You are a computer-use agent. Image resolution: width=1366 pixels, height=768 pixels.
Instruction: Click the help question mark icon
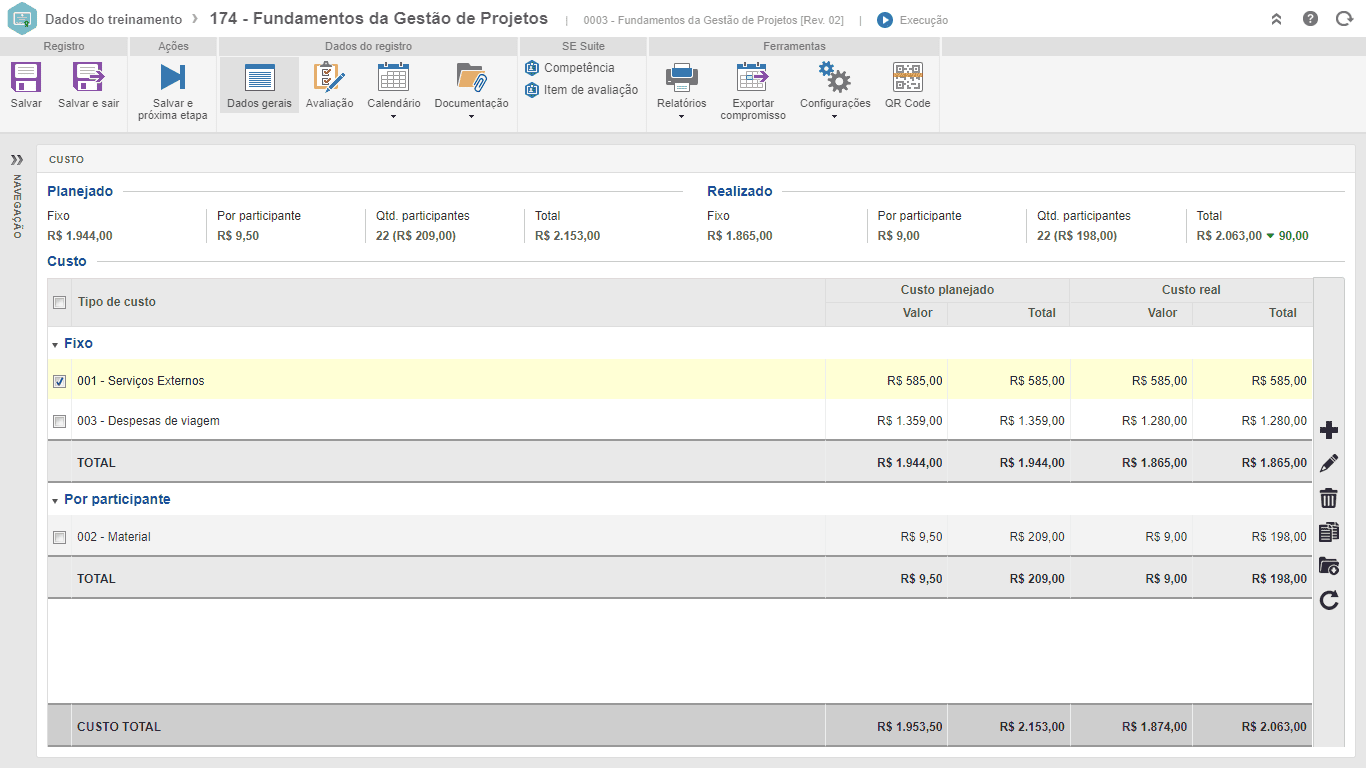click(1310, 19)
